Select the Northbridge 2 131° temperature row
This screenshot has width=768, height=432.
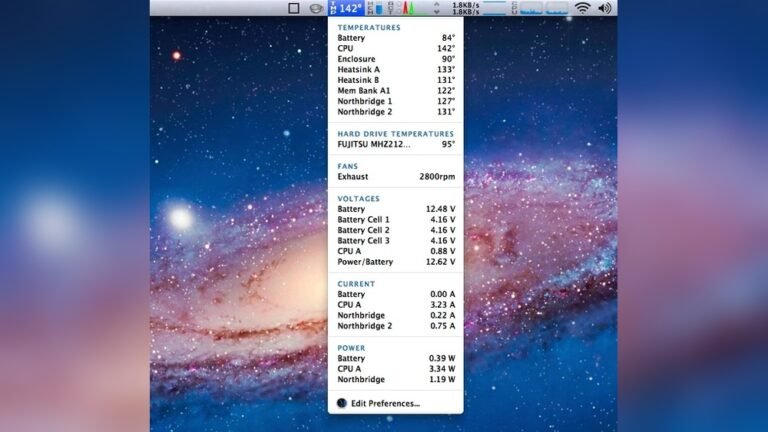(396, 112)
